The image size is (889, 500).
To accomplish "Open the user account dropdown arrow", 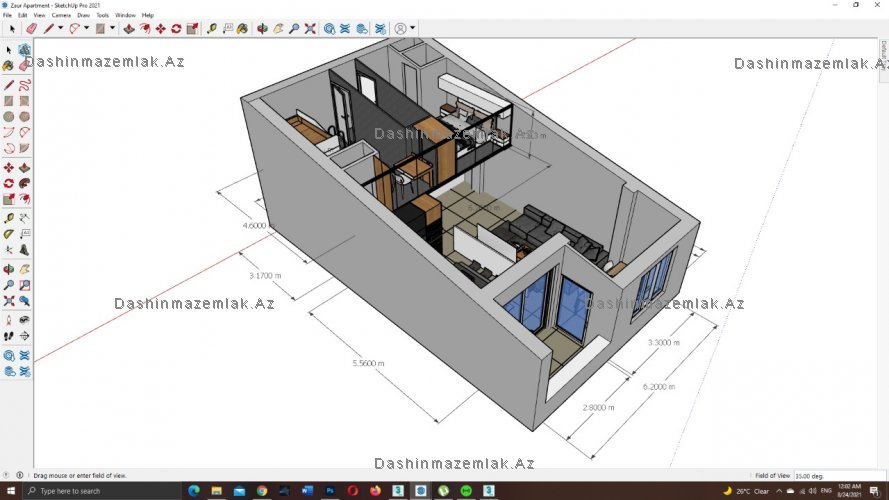I will click(412, 29).
